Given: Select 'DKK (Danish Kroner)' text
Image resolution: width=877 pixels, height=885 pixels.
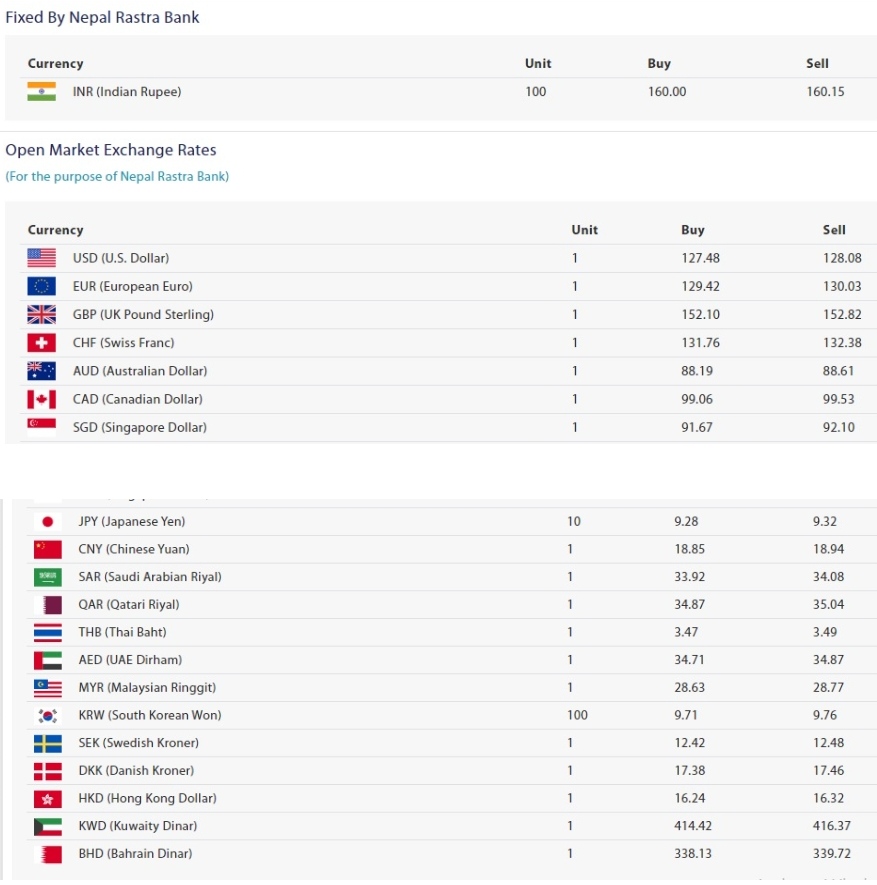Looking at the screenshot, I should (x=136, y=770).
